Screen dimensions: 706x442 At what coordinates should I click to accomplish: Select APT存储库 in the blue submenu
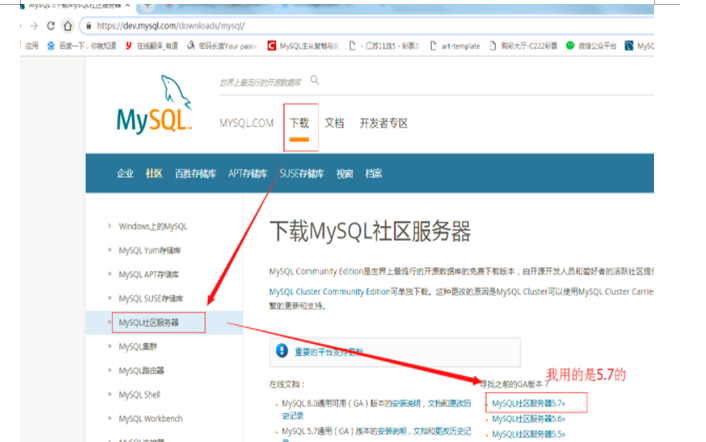coord(248,174)
